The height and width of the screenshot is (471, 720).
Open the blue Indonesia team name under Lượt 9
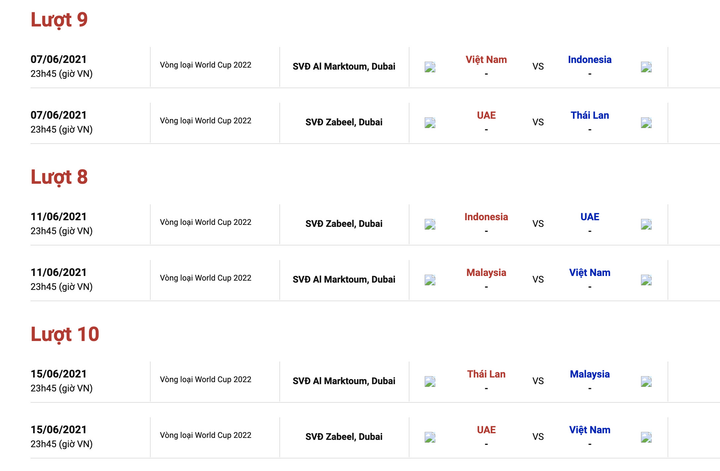590,60
